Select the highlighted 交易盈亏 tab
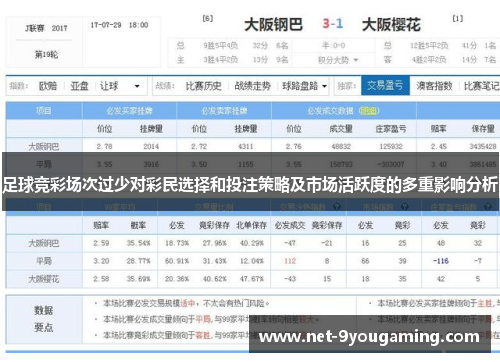The image size is (500, 362). tap(385, 86)
